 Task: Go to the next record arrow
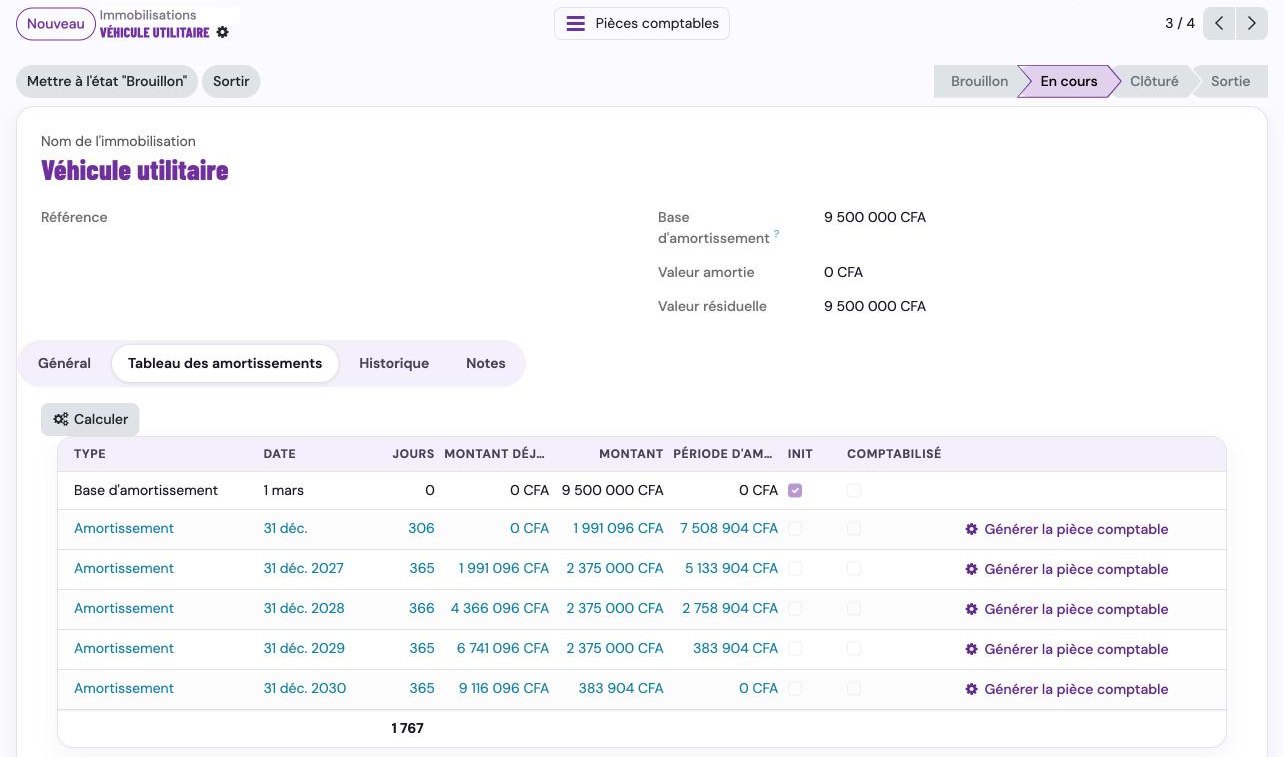1252,23
